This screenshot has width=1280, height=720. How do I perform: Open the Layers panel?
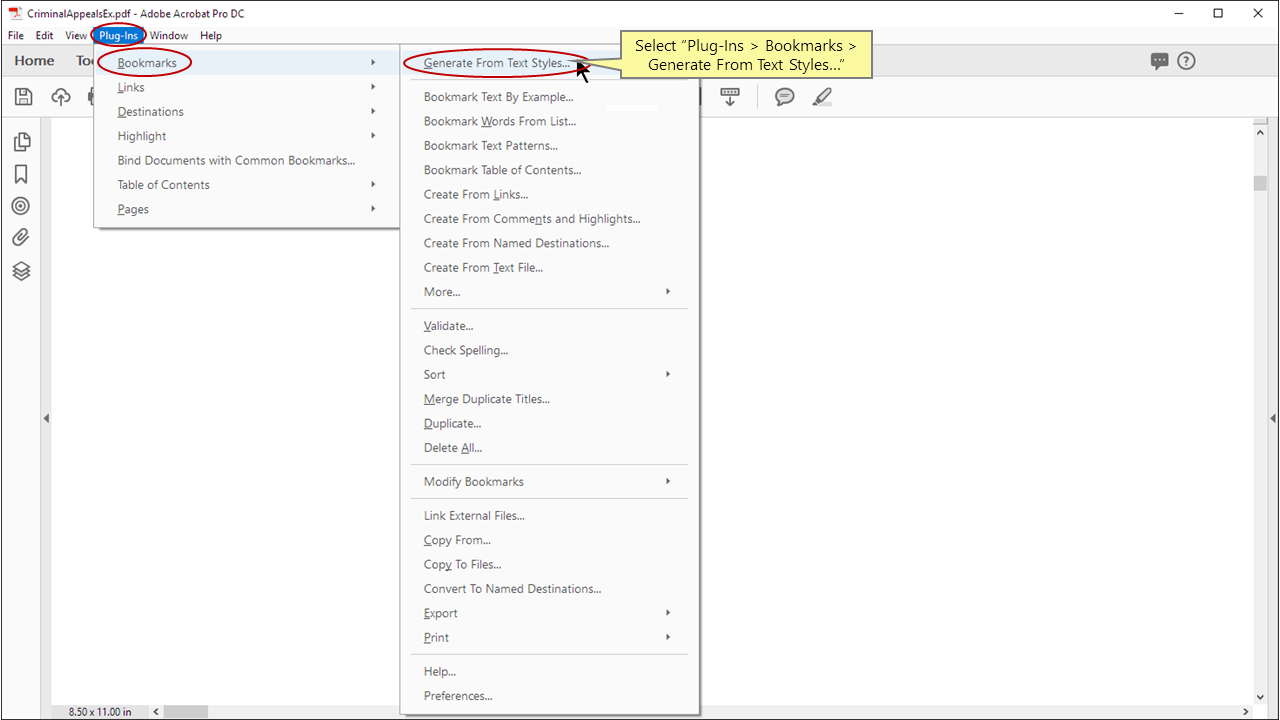pos(21,271)
